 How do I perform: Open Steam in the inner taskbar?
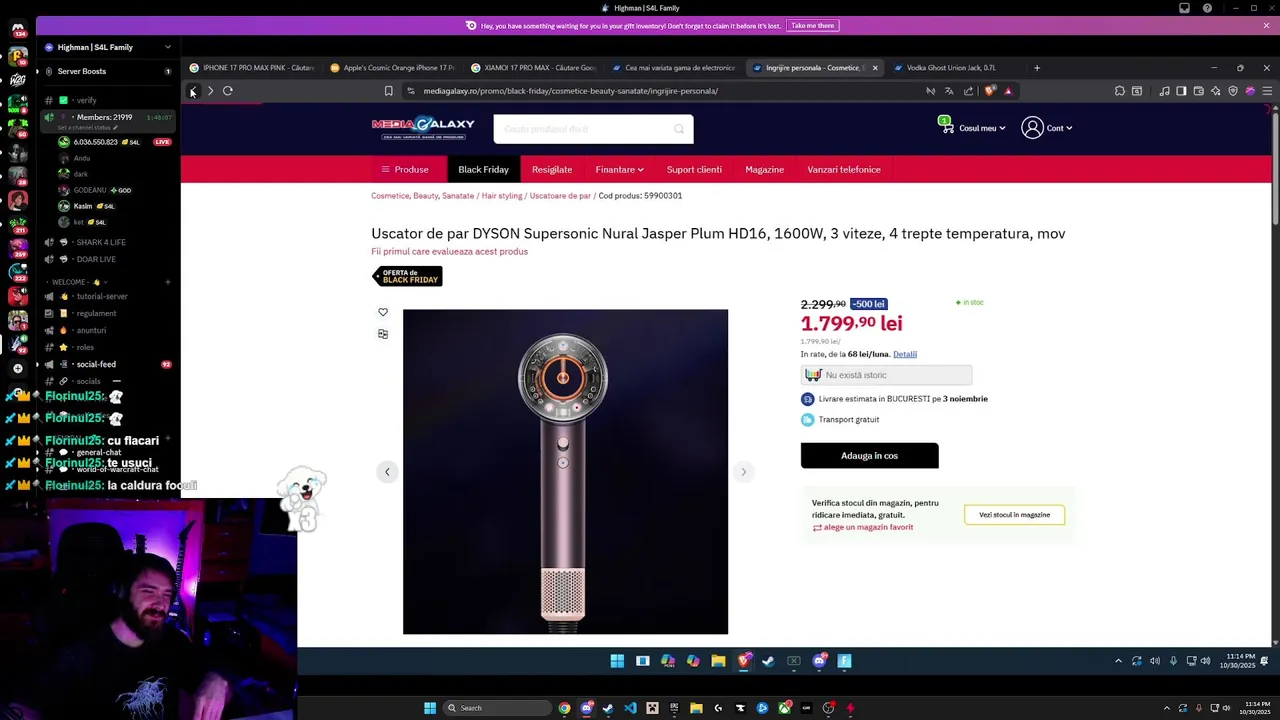pyautogui.click(x=768, y=661)
